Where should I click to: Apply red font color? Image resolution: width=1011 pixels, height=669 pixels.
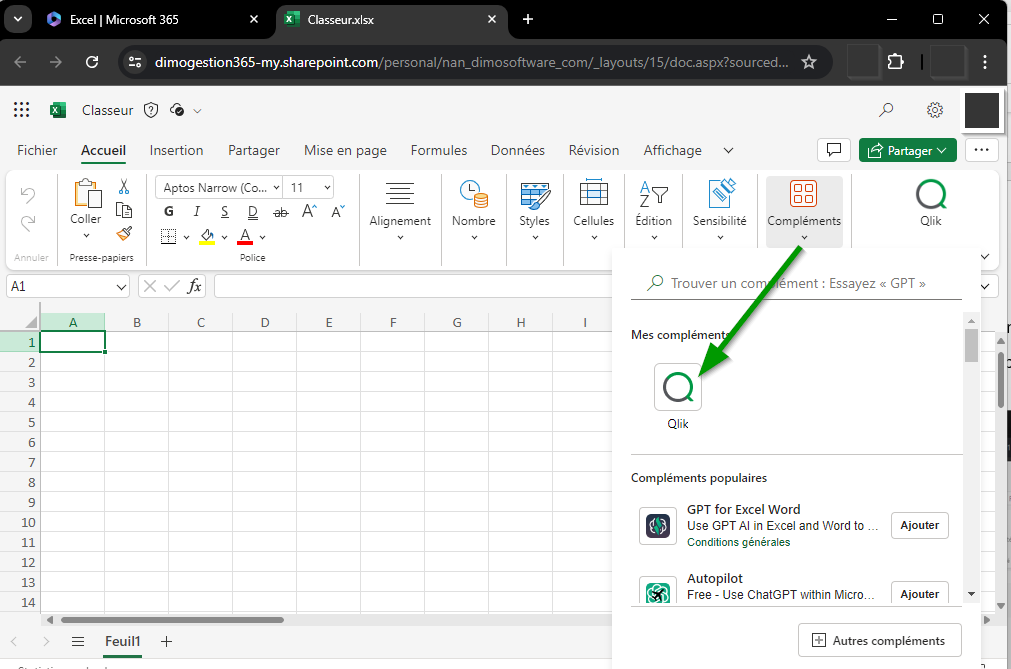[245, 237]
